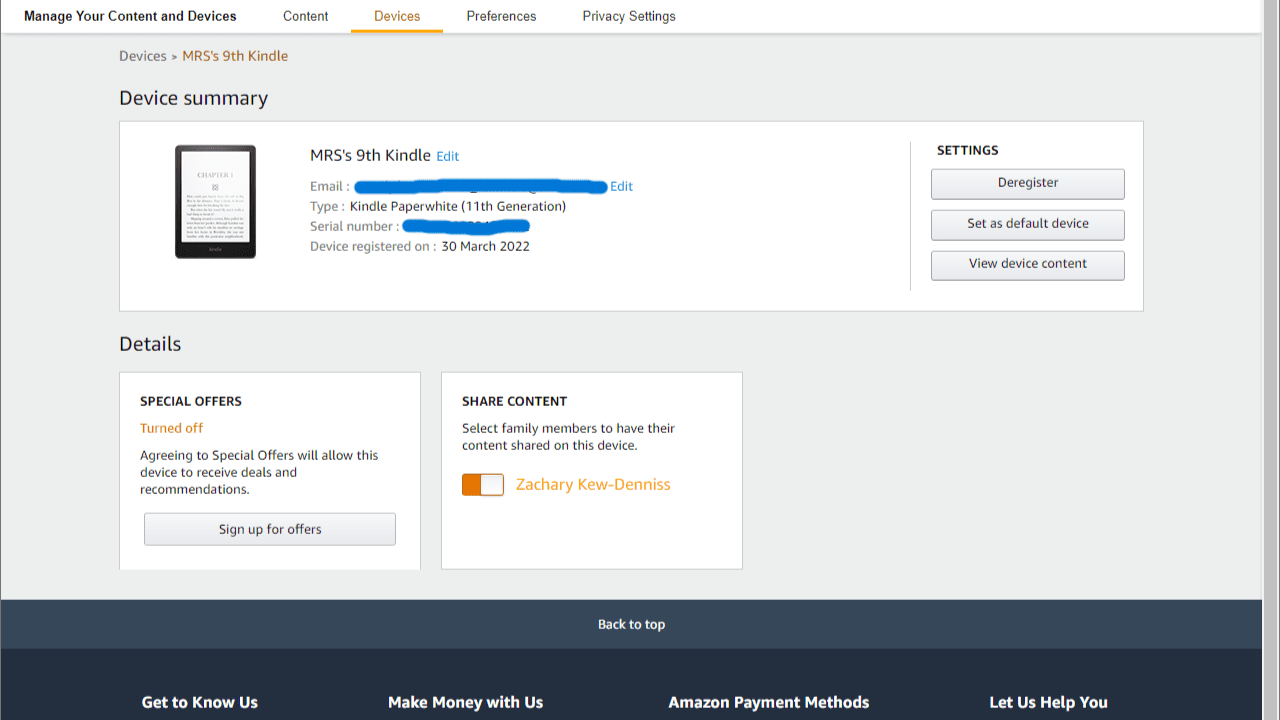Click the Amazon Payment Methods footer heading
Viewport: 1280px width, 720px height.
point(768,702)
